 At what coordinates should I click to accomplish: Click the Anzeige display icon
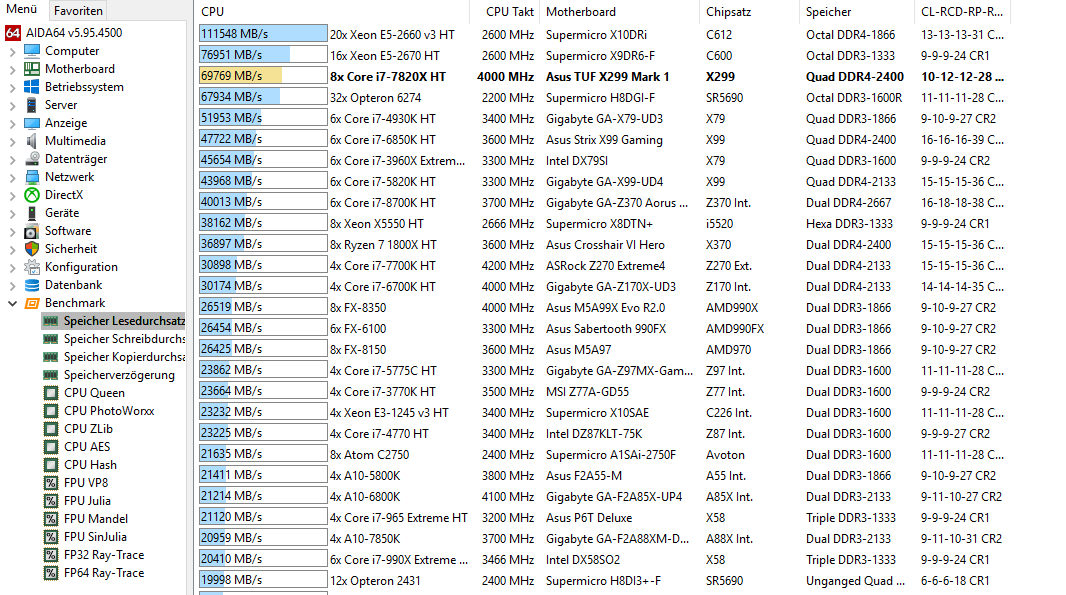[x=32, y=123]
